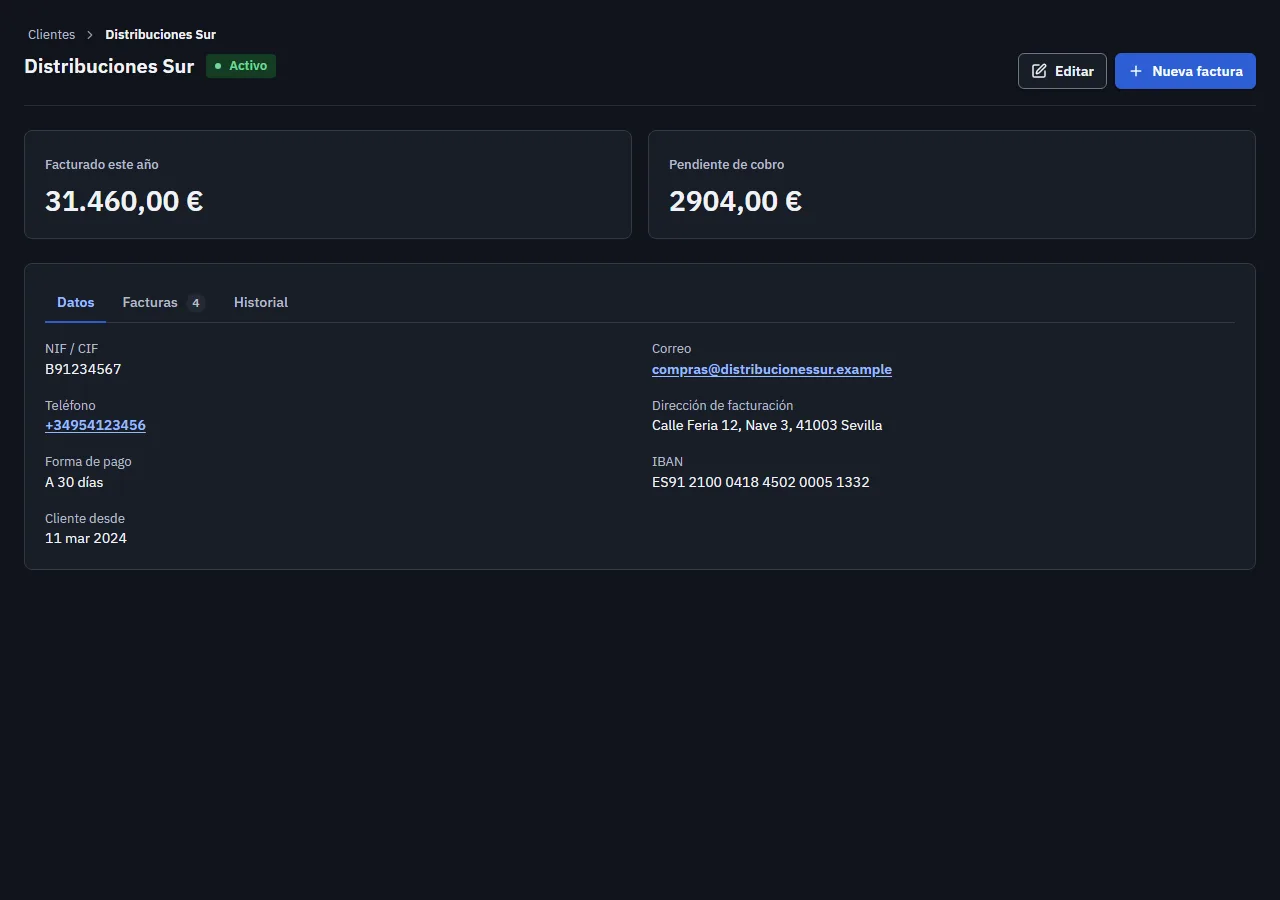Open the compras@distribucionessur.example email link
Image resolution: width=1280 pixels, height=900 pixels.
click(x=772, y=369)
